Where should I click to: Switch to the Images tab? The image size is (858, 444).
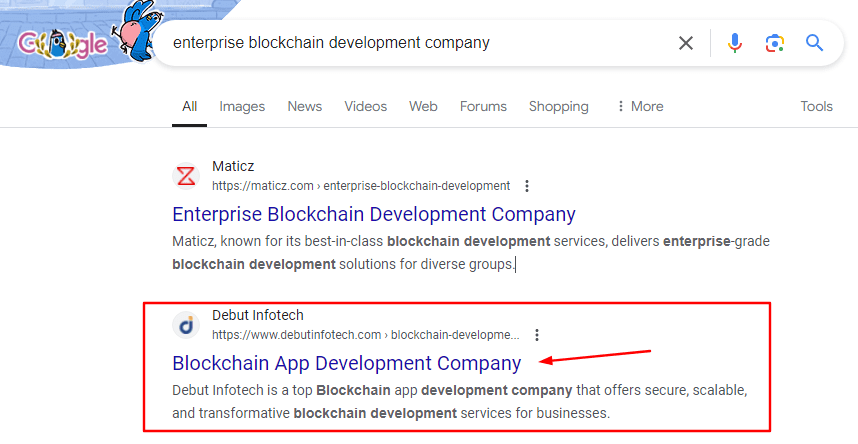coord(242,106)
